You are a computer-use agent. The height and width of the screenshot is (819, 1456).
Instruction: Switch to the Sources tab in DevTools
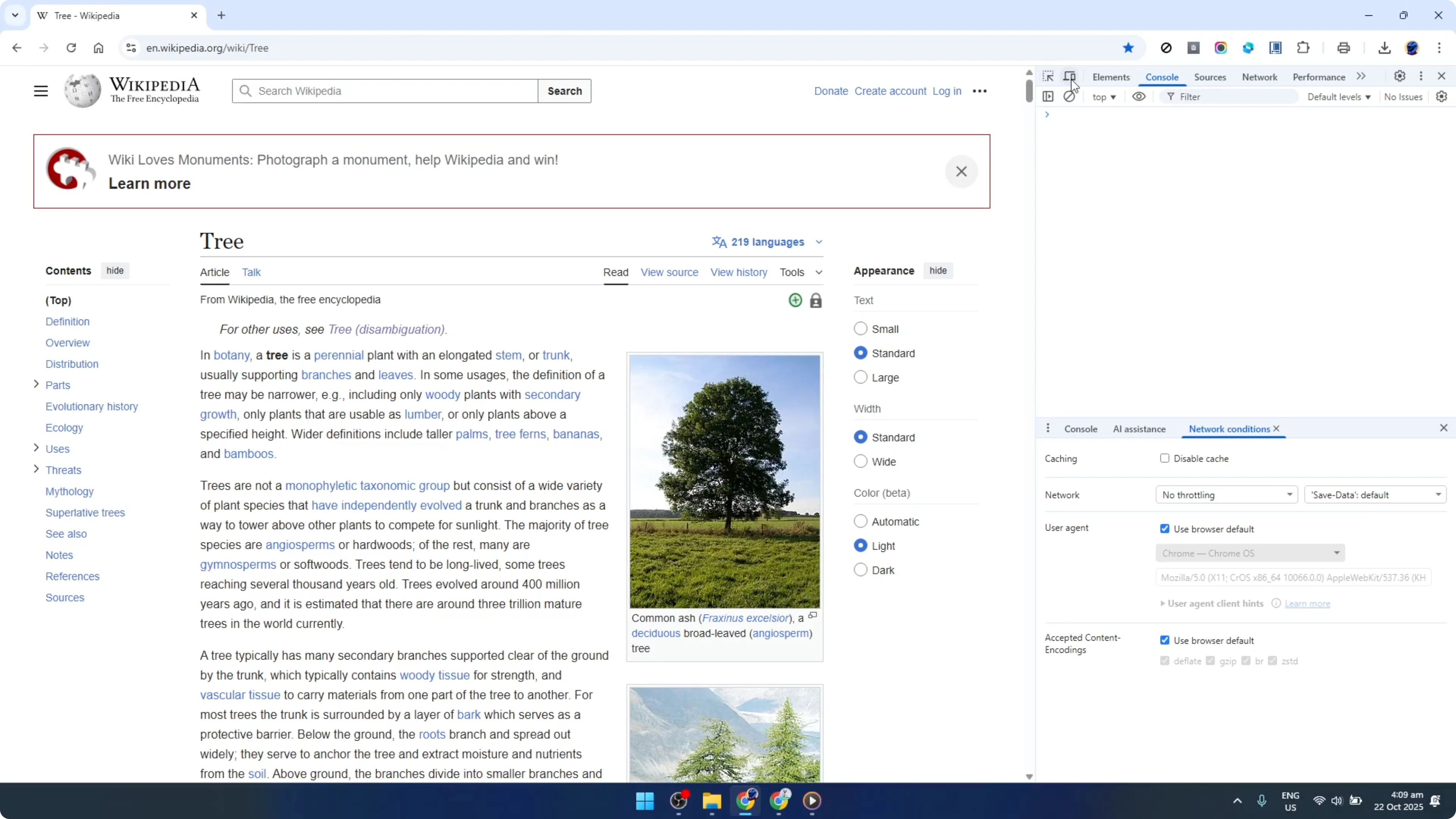point(1210,77)
